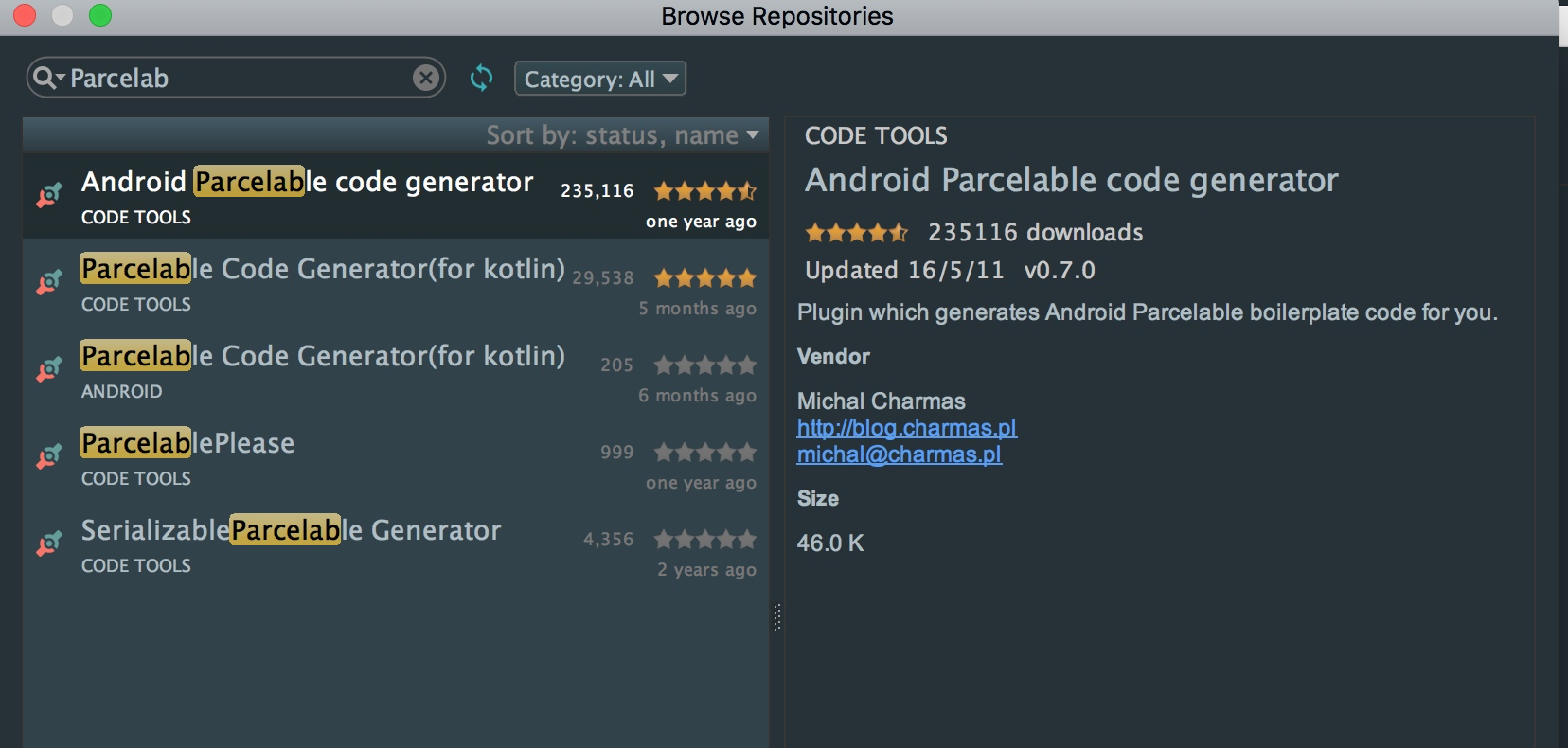This screenshot has width=1568, height=748.
Task: Click star rating in the plugin details panel
Action: pos(857,232)
